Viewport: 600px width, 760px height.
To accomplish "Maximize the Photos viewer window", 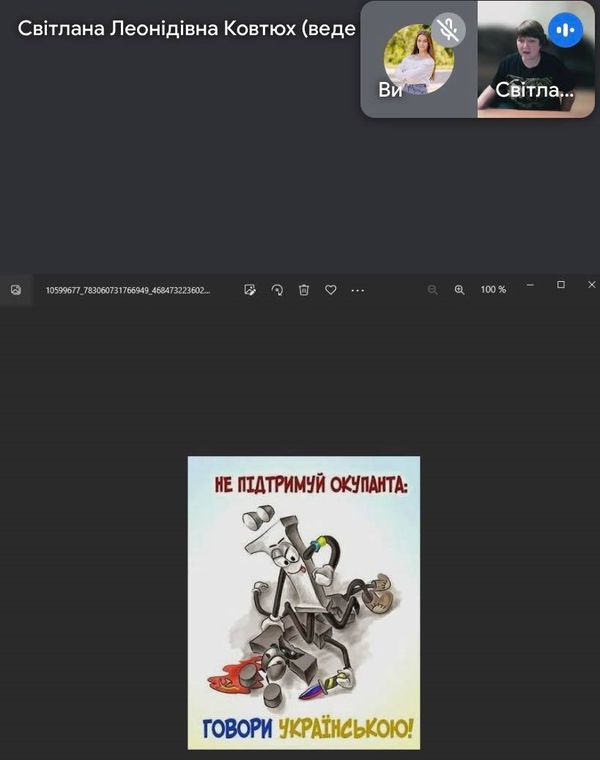I will click(561, 285).
